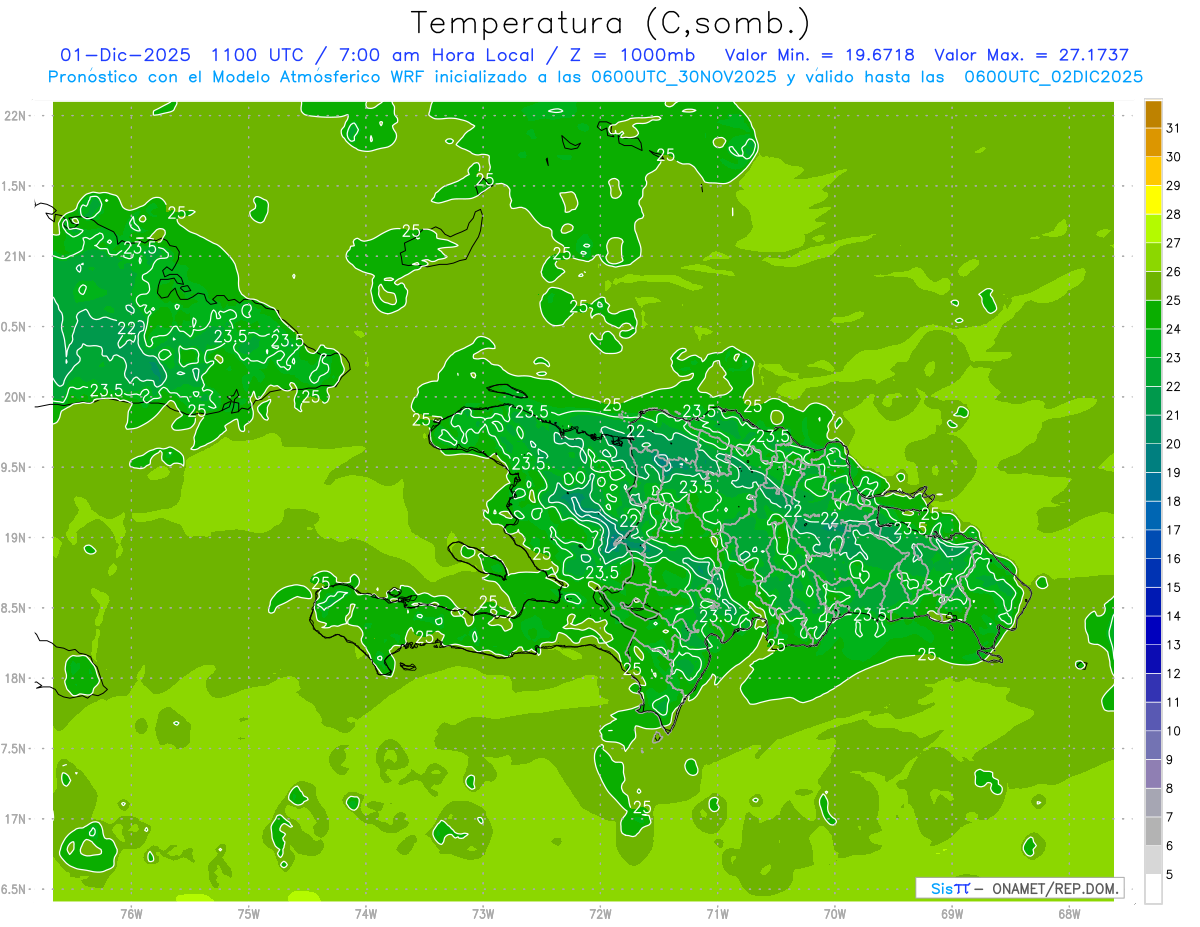Image resolution: width=1200 pixels, height=927 pixels.
Task: Select "Valor Max. = 27.1737" text
Action: coord(1031,55)
